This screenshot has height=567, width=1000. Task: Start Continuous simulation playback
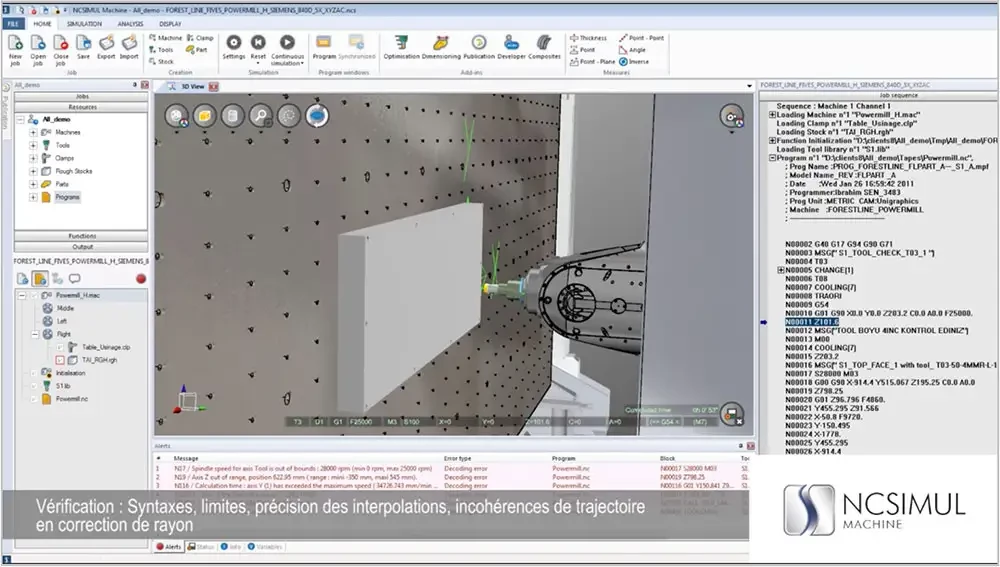coord(288,50)
